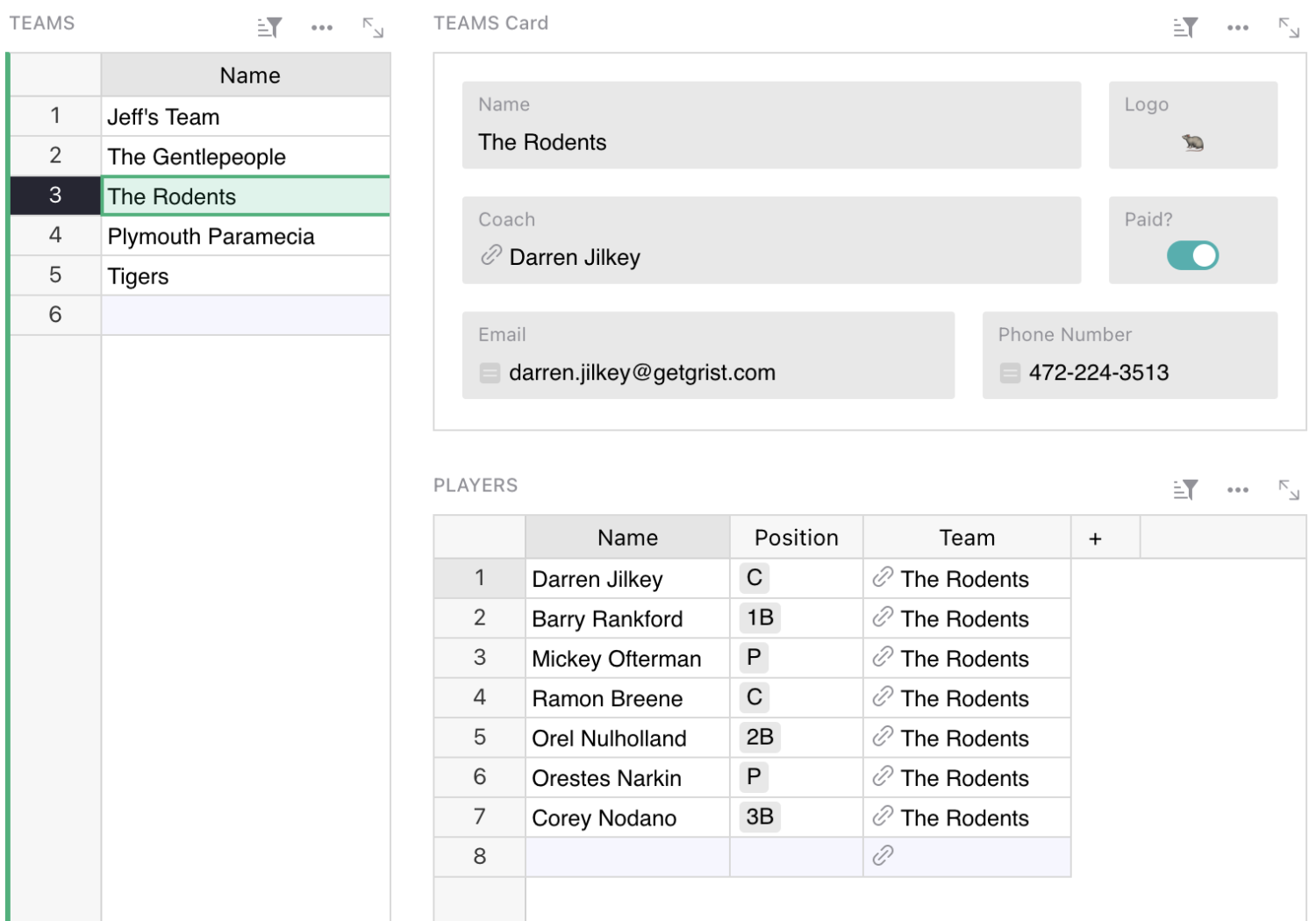Select Jeff's Team row

click(x=246, y=117)
